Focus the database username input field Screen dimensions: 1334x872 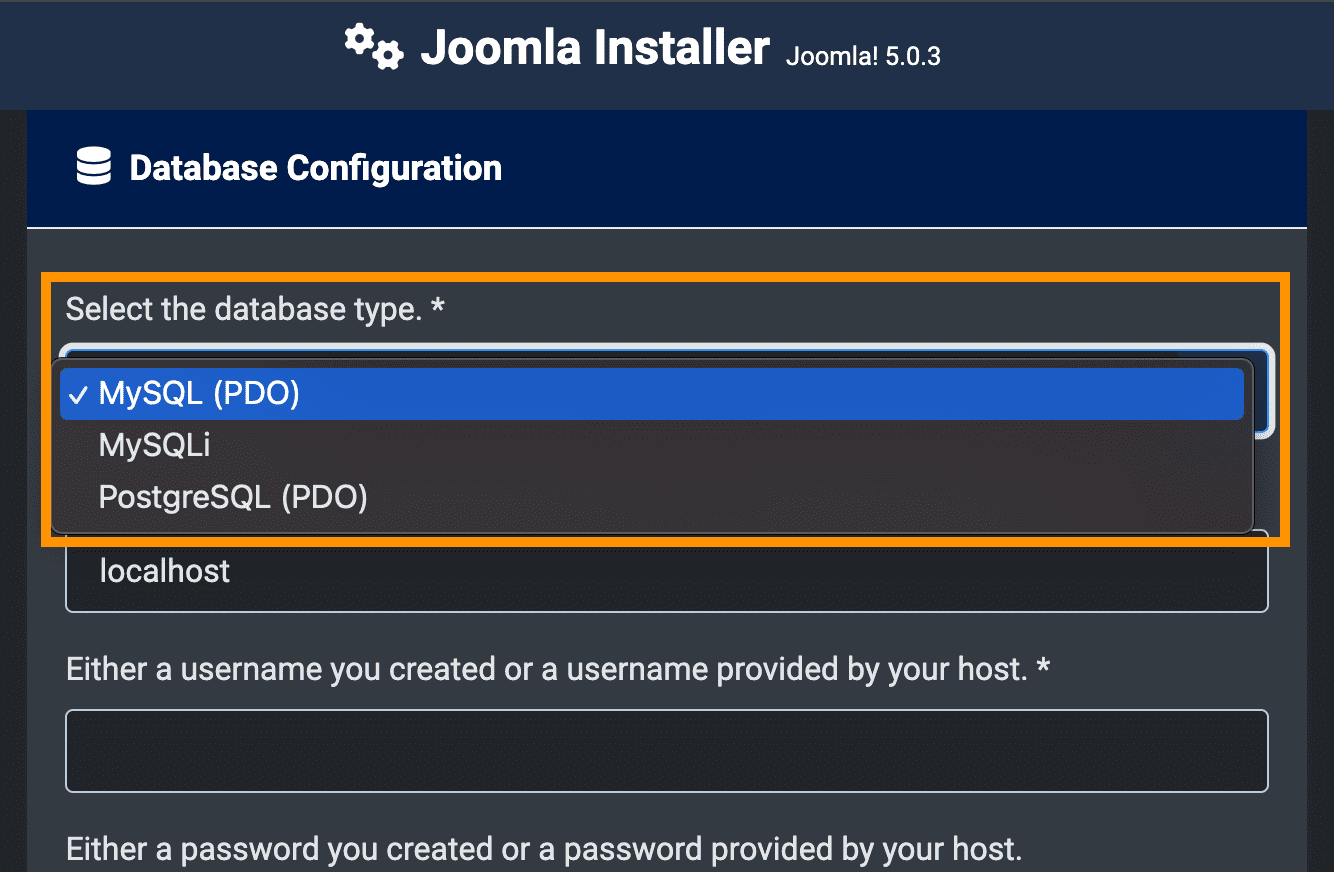point(667,751)
